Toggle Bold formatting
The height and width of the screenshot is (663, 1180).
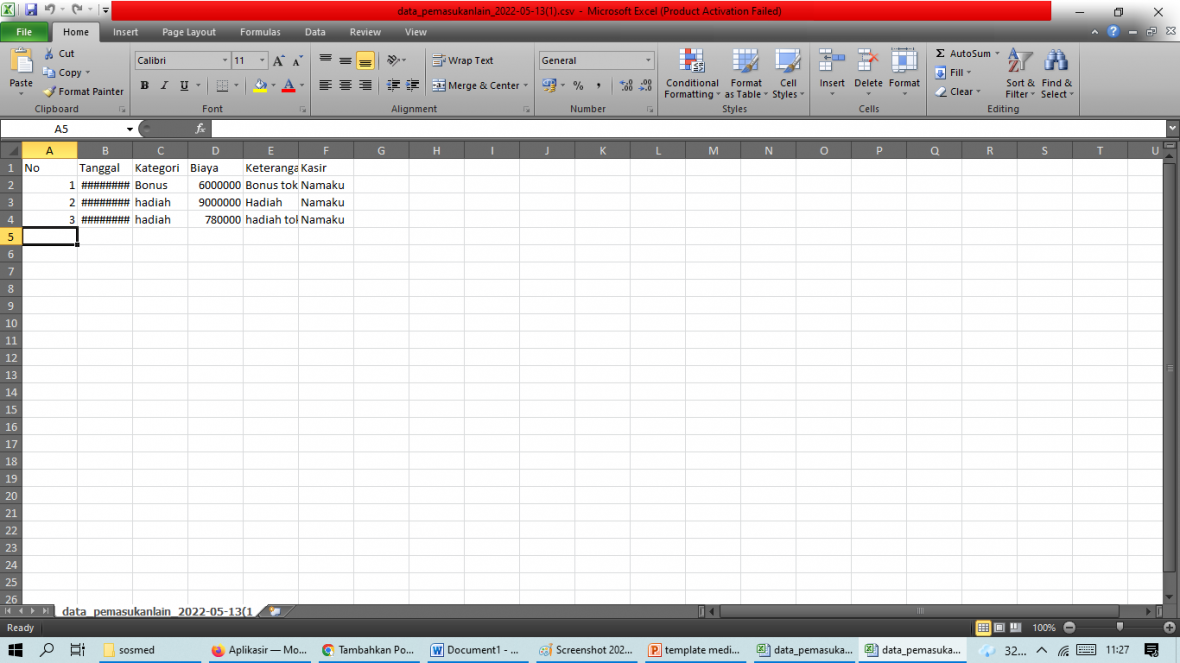[x=144, y=86]
